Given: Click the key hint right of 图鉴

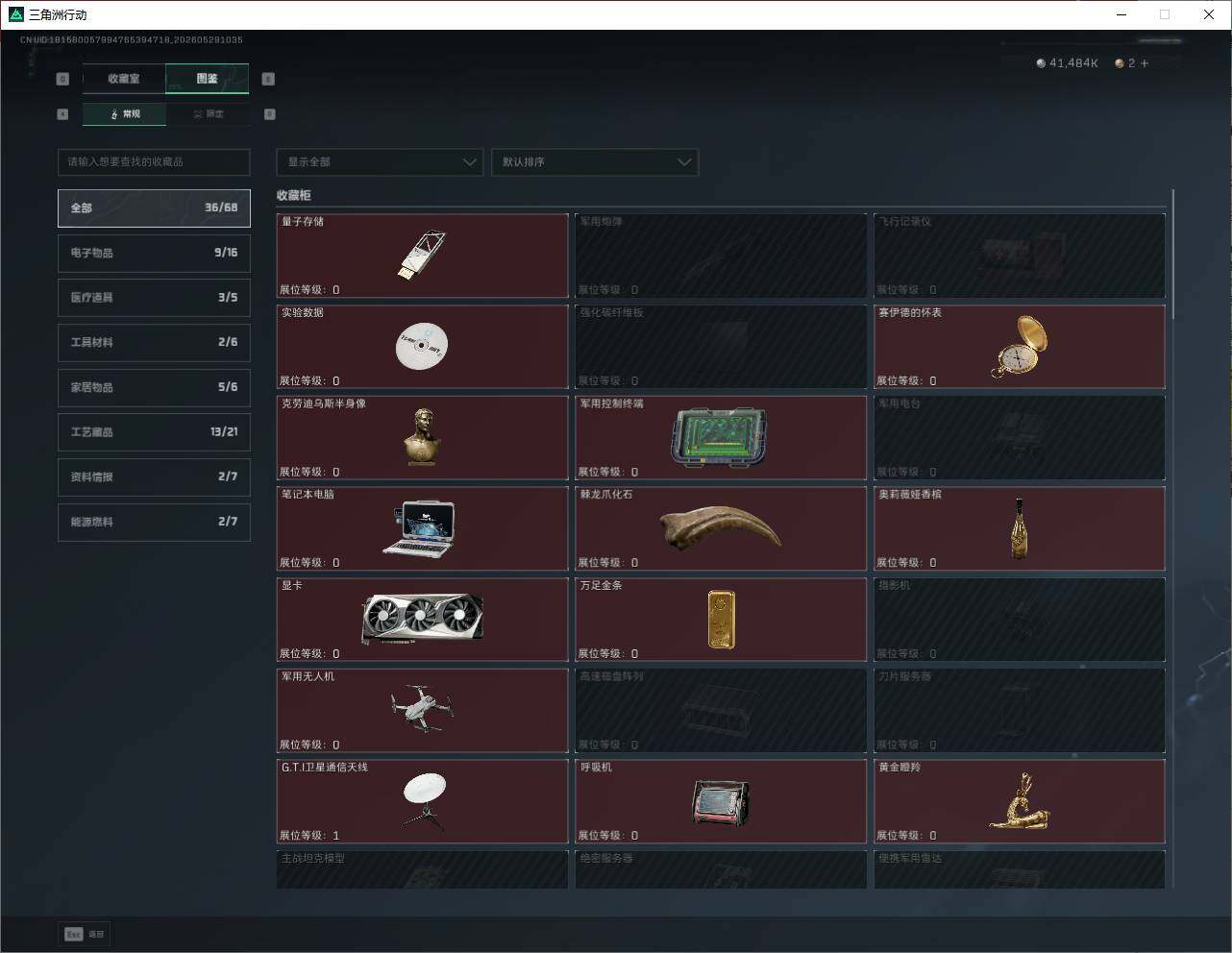Looking at the screenshot, I should [x=268, y=79].
